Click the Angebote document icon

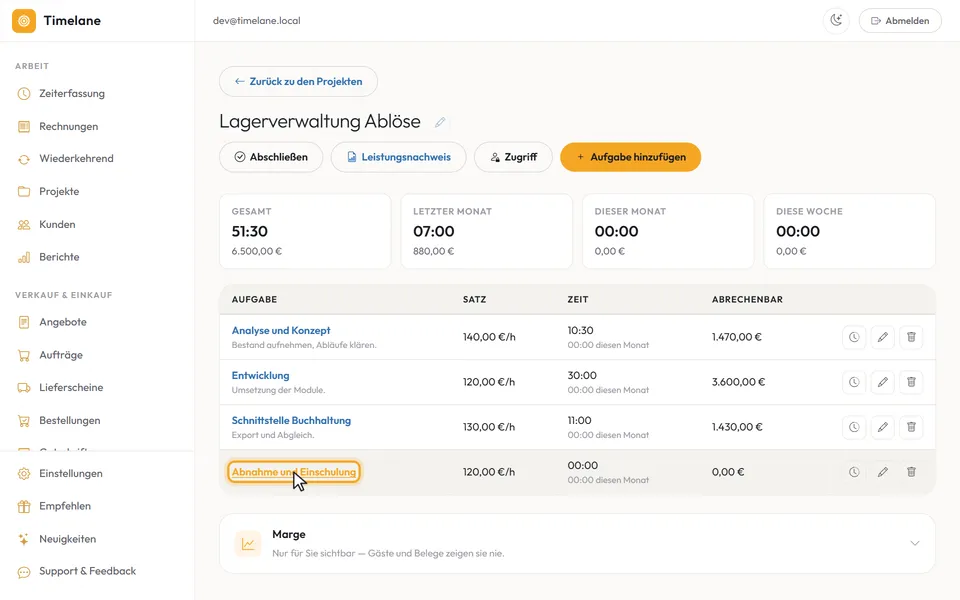click(24, 322)
